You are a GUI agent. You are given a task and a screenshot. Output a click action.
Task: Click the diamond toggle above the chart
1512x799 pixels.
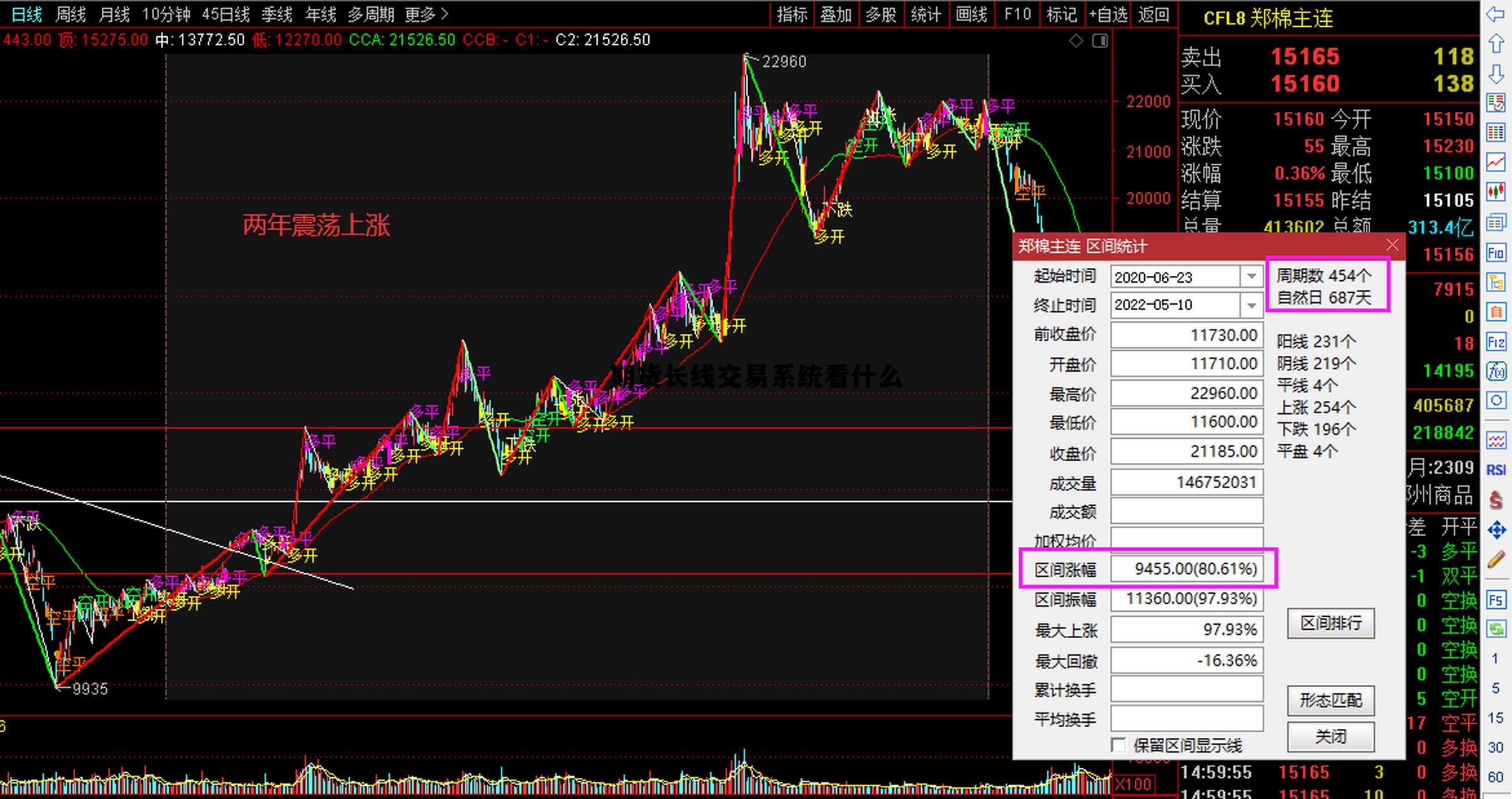[1076, 41]
